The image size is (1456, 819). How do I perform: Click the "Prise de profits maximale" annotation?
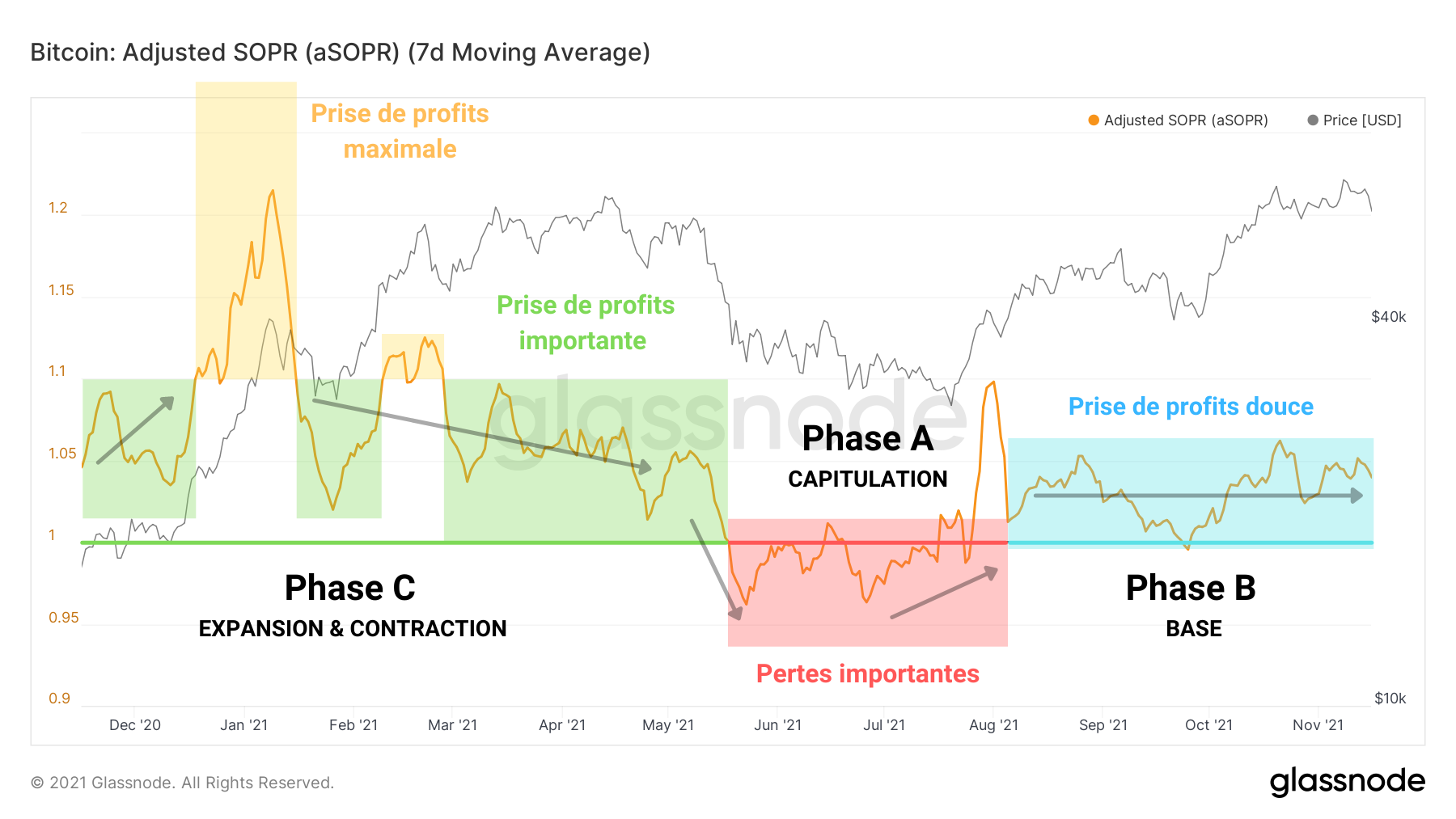[x=400, y=131]
